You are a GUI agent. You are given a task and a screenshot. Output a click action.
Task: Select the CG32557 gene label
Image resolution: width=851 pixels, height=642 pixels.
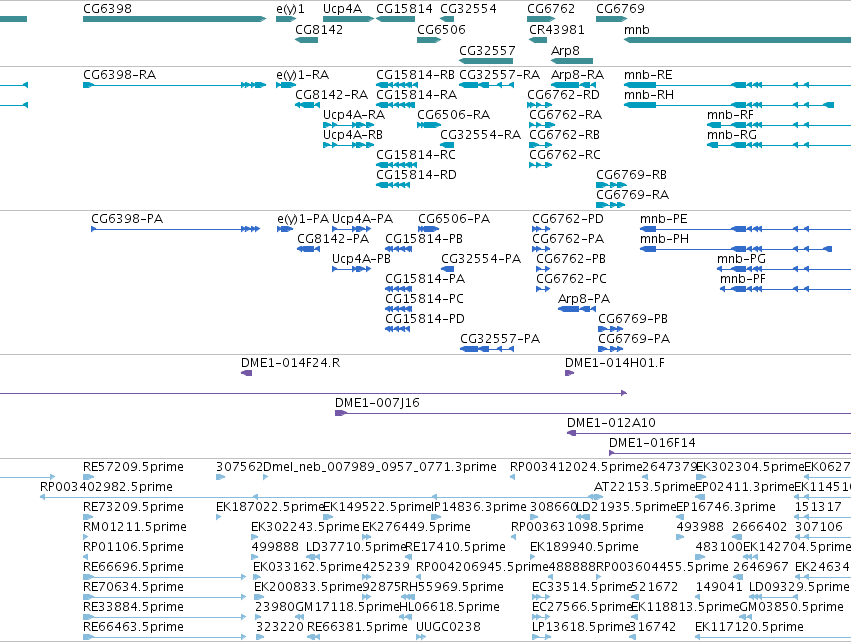(x=487, y=50)
